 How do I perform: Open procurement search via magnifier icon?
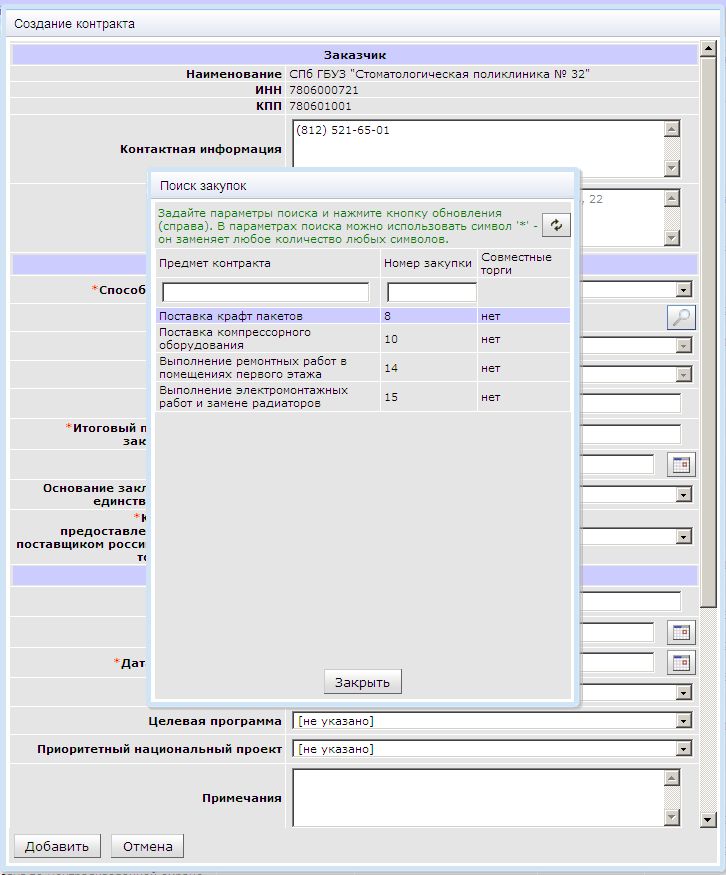(681, 318)
